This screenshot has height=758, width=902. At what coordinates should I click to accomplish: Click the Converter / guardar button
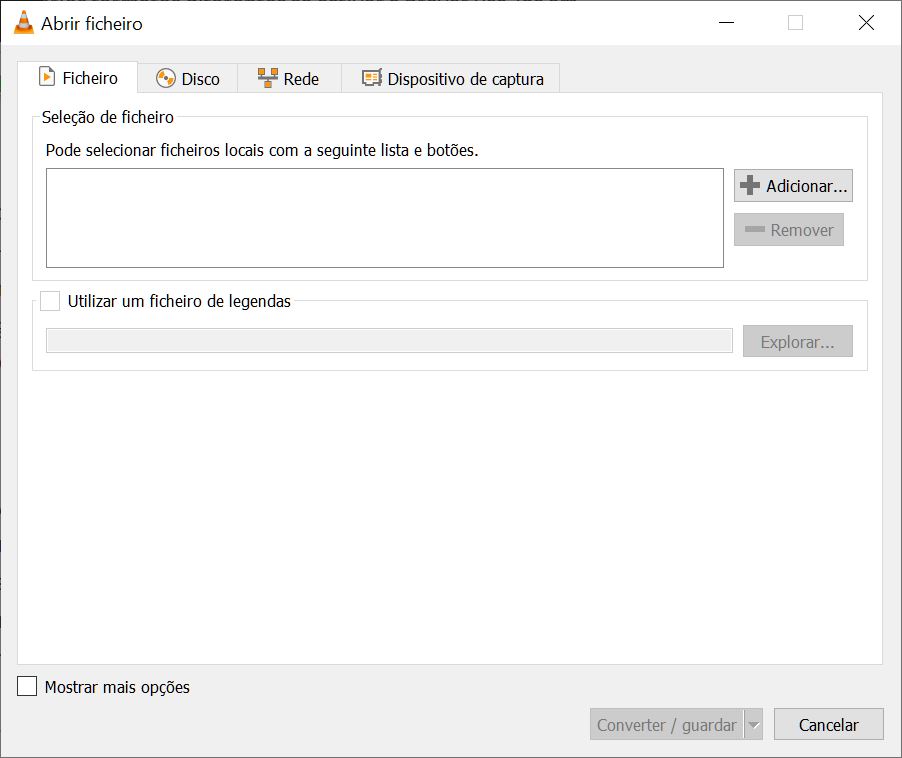[x=667, y=725]
